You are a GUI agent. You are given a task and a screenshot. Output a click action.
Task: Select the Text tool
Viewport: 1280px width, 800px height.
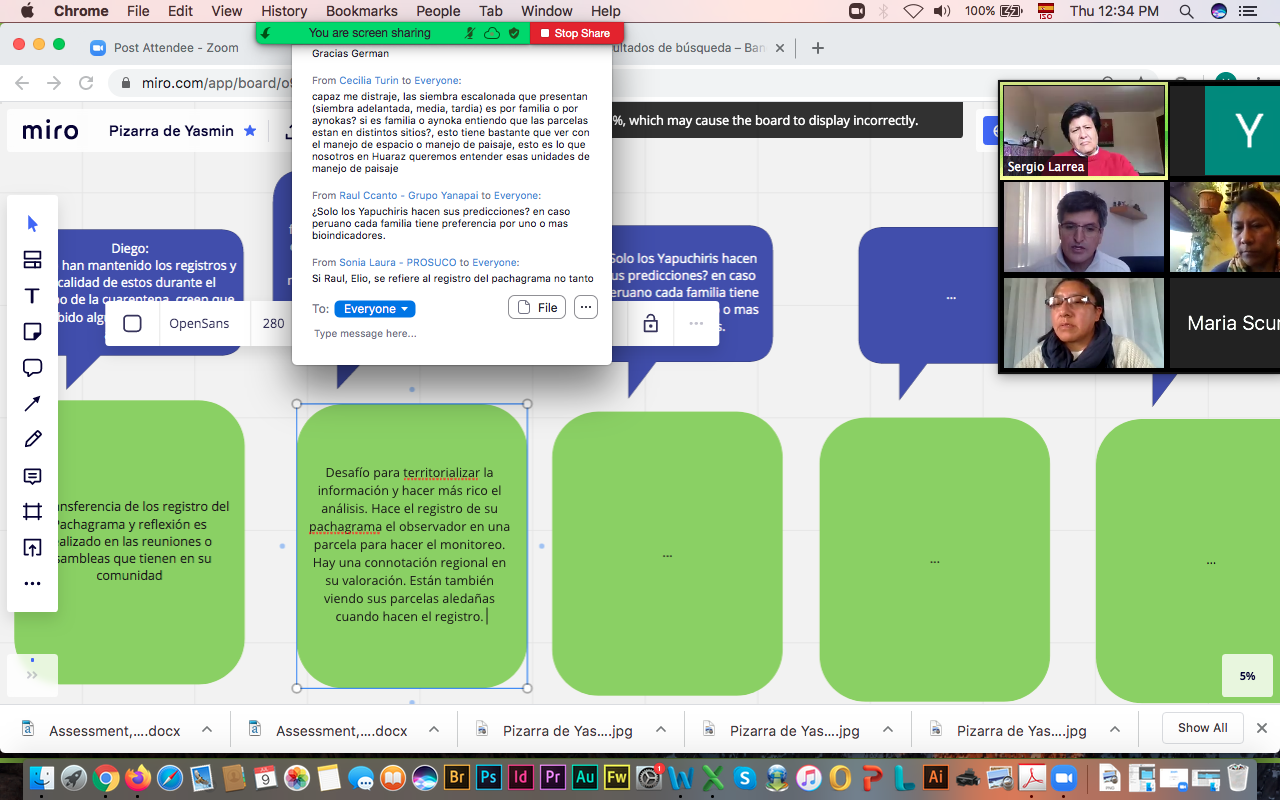click(x=32, y=296)
